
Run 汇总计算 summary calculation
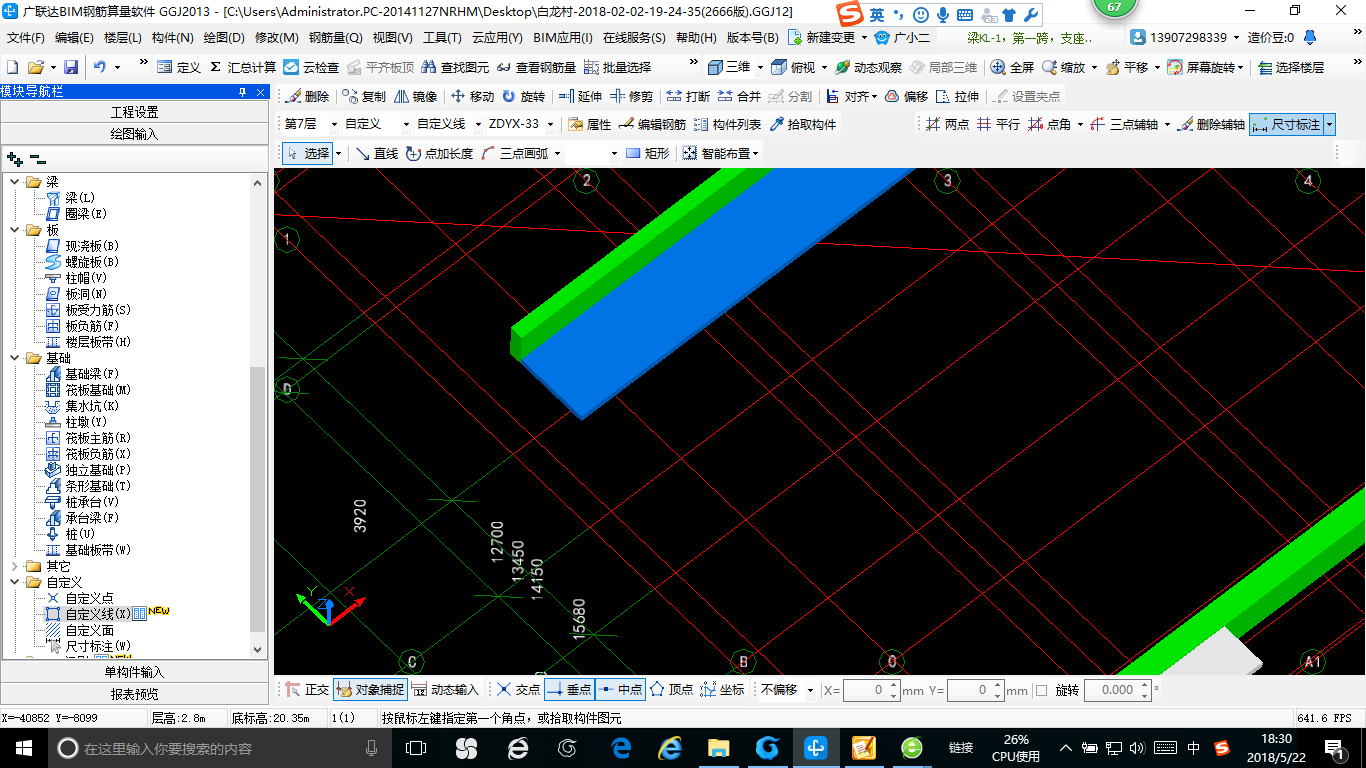tap(243, 67)
